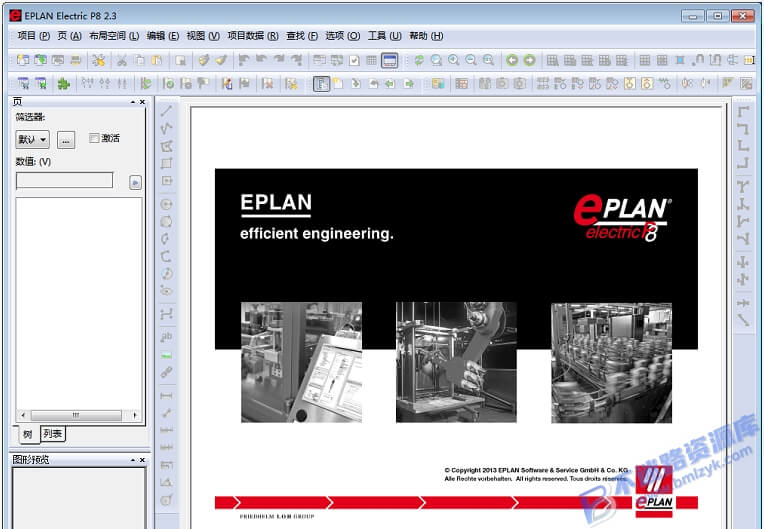Switch to the 树 tab

pyautogui.click(x=28, y=434)
